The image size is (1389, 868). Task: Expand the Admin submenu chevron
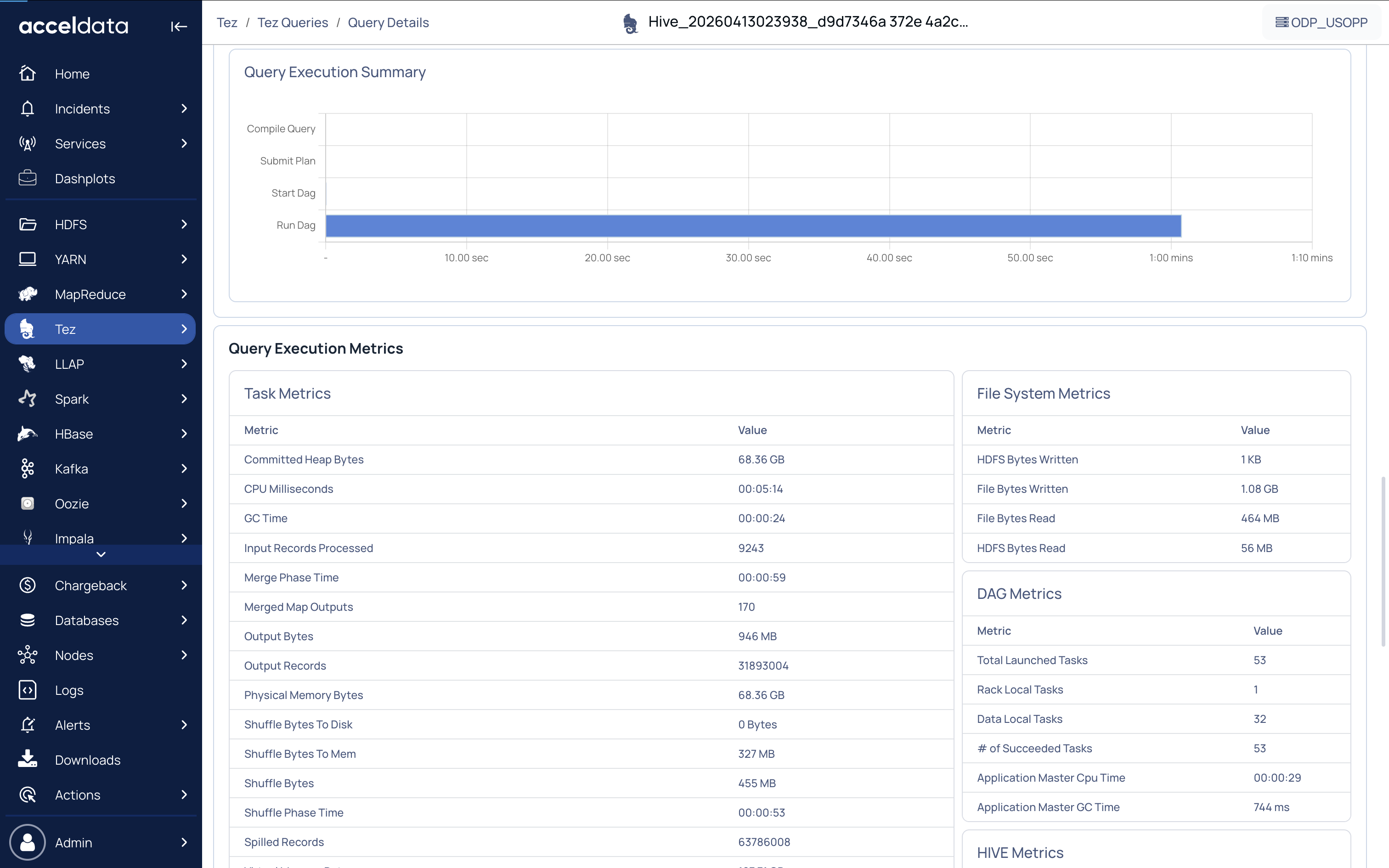[x=184, y=842]
